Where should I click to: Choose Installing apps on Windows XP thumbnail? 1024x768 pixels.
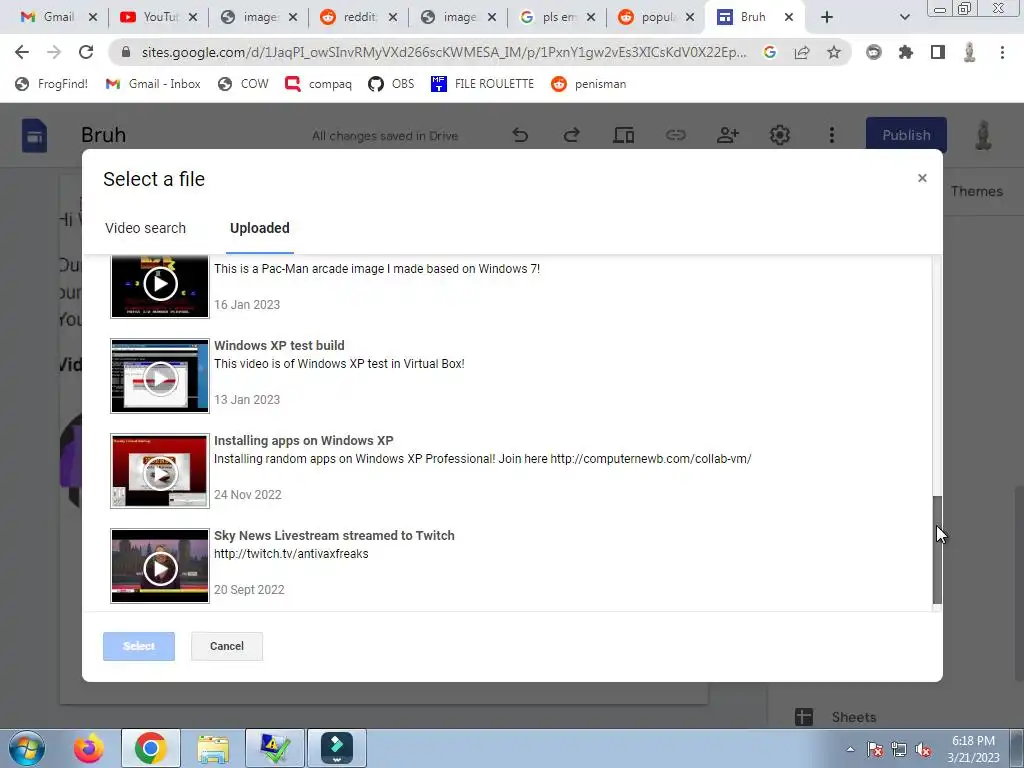pyautogui.click(x=160, y=471)
